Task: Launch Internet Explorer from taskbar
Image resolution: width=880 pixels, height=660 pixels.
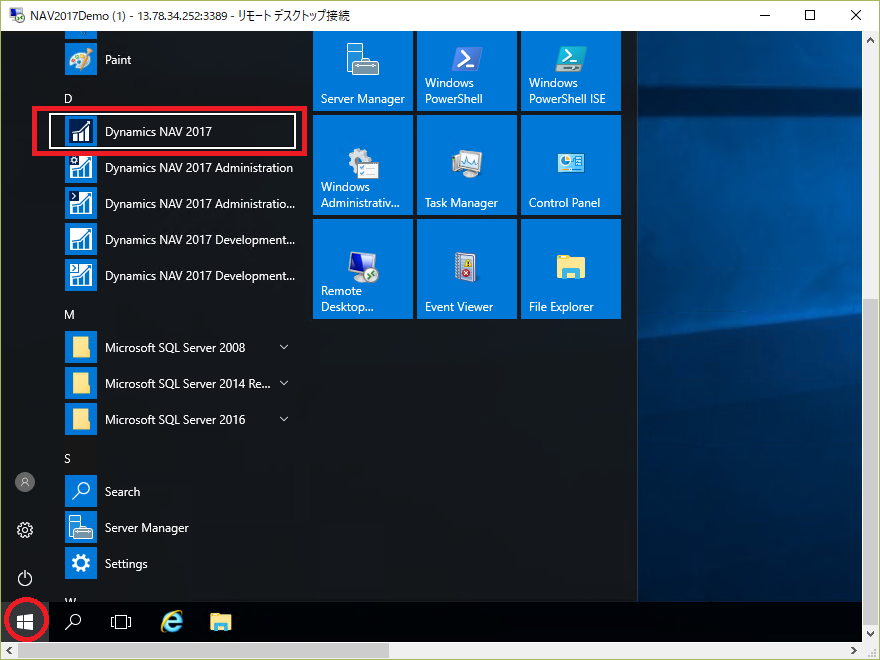Action: 172,621
